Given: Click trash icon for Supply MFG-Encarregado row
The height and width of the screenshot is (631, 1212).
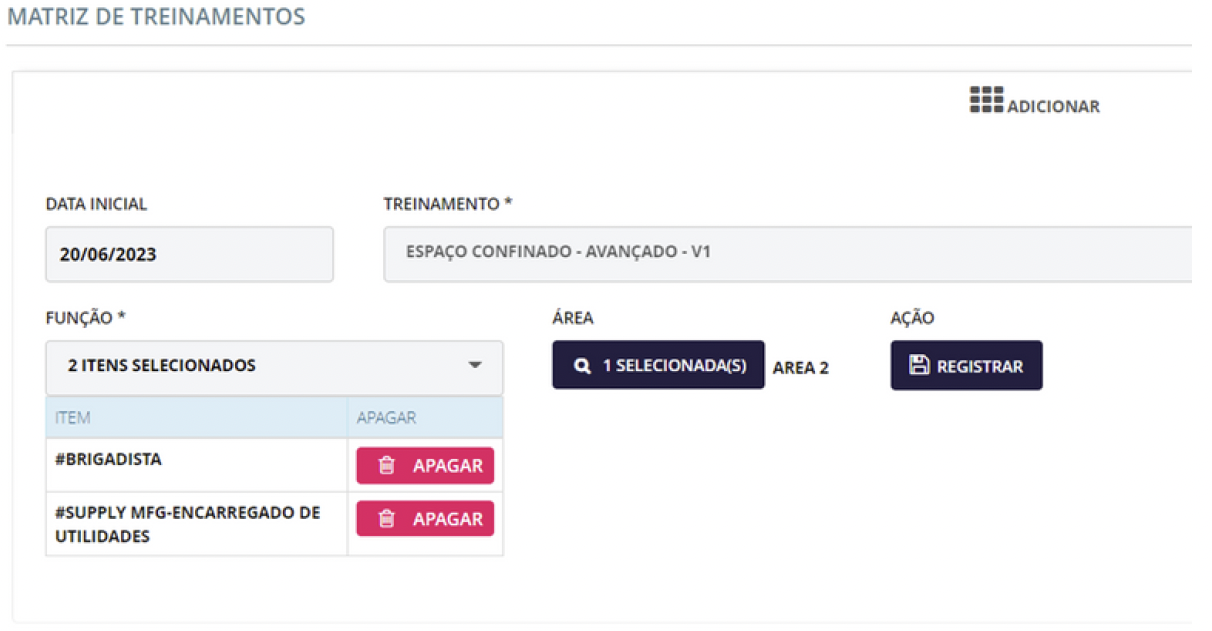Looking at the screenshot, I should pos(387,519).
